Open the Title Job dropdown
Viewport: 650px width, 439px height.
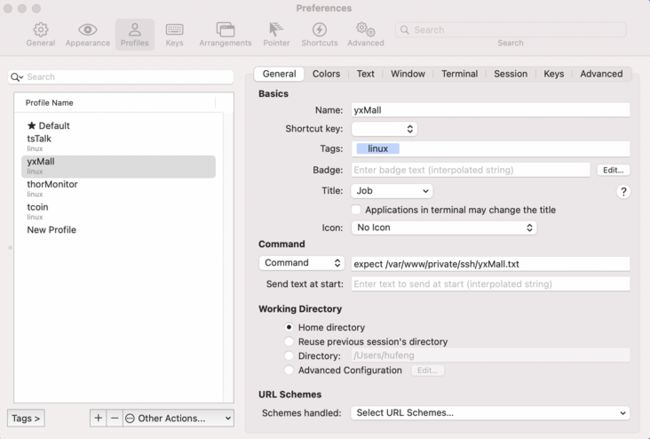(x=392, y=191)
